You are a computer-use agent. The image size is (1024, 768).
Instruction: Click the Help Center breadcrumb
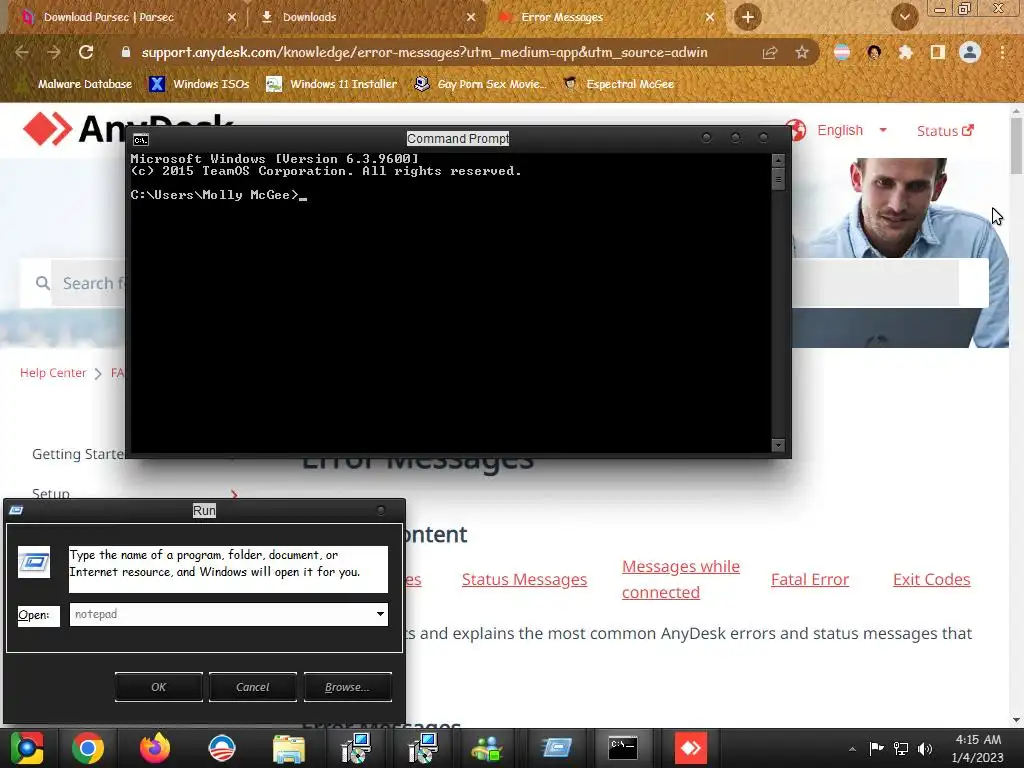(53, 373)
